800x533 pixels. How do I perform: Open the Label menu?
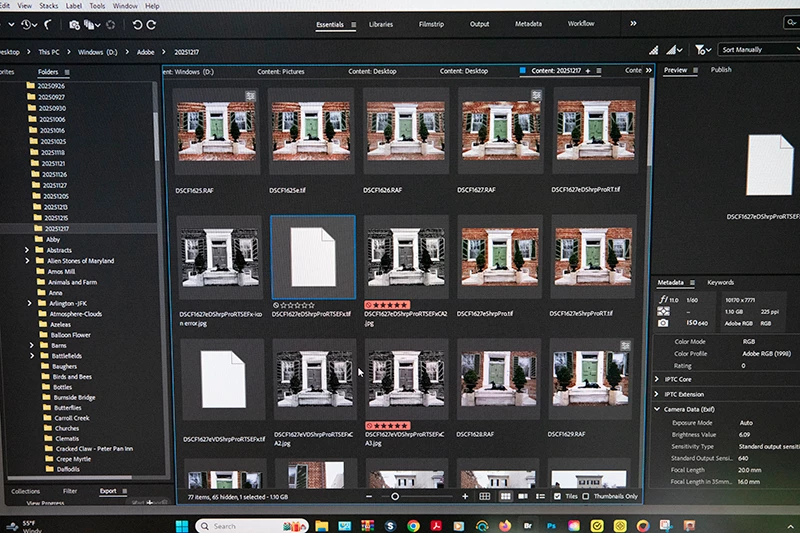(x=73, y=6)
